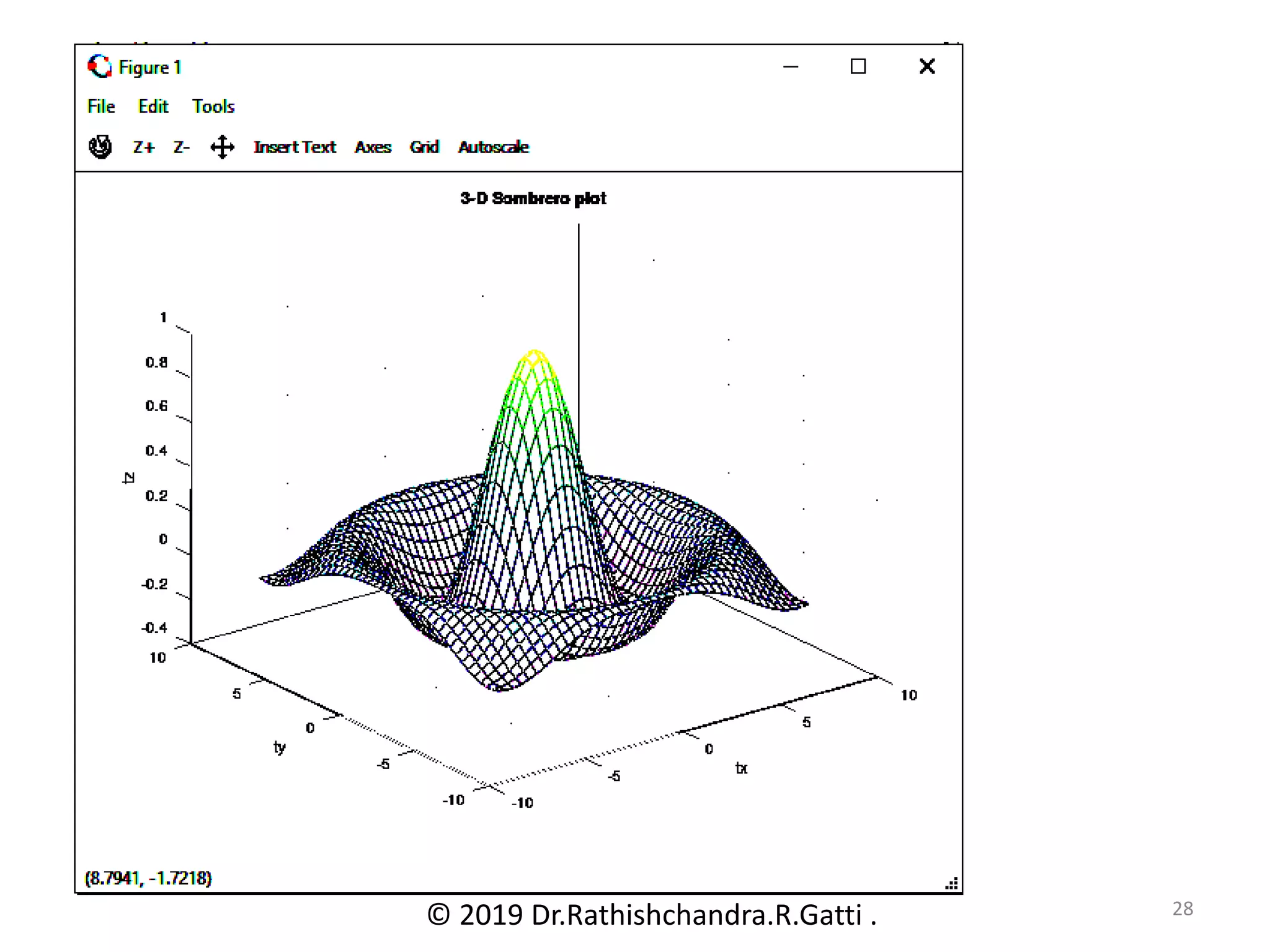Close the Figure 1 window
Viewport: 1270px width, 952px height.
(x=926, y=66)
